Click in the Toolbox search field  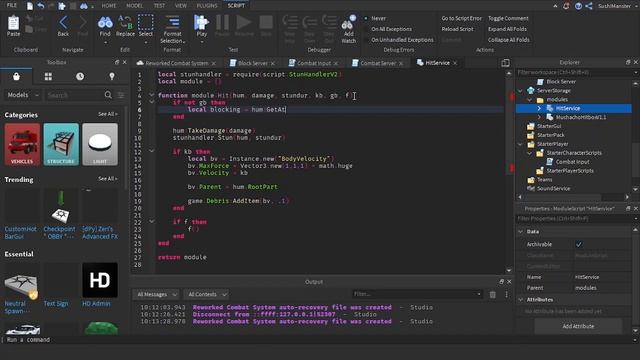point(74,95)
